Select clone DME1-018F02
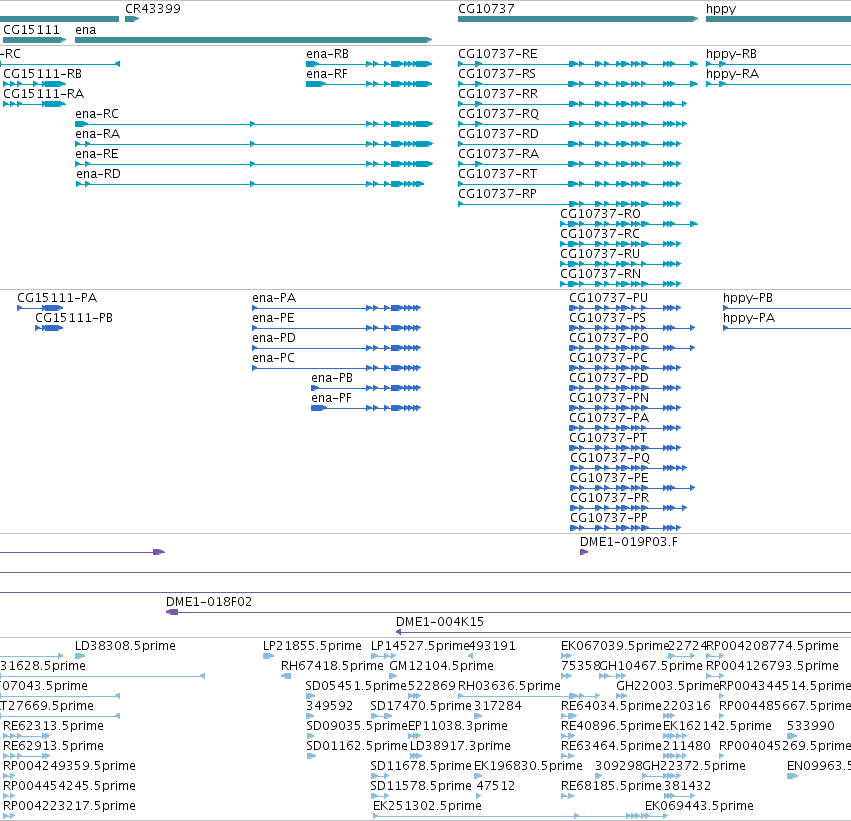Image resolution: width=851 pixels, height=821 pixels. (508, 613)
